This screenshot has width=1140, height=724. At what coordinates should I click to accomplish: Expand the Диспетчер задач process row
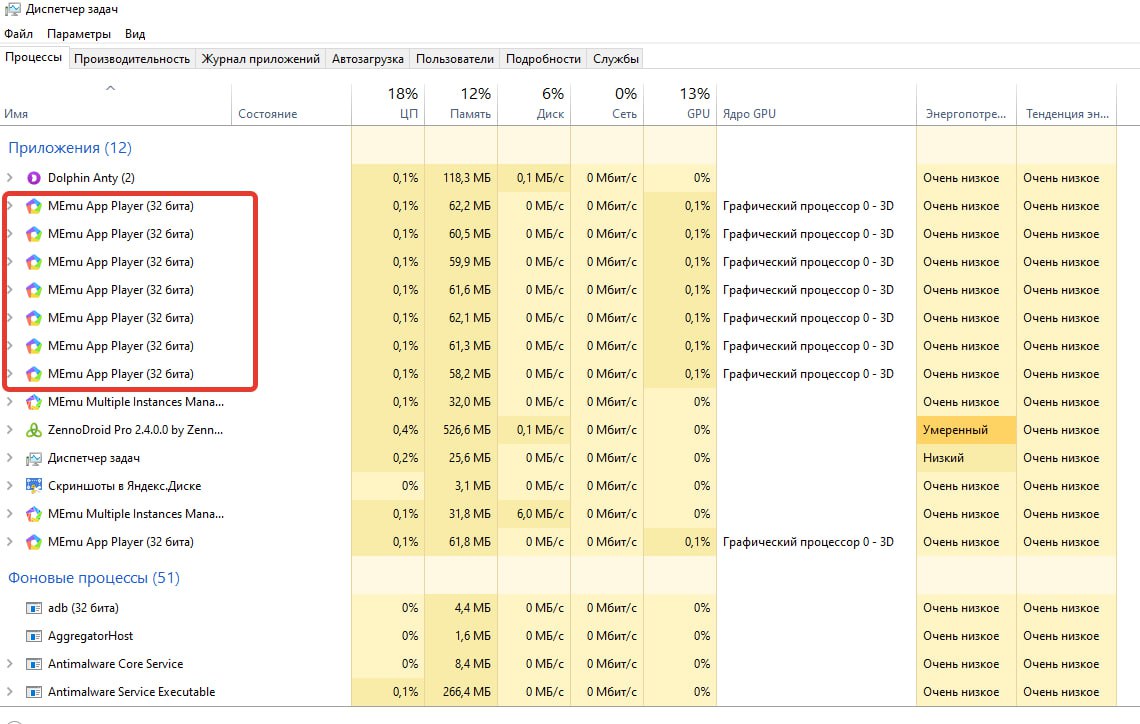(9, 458)
